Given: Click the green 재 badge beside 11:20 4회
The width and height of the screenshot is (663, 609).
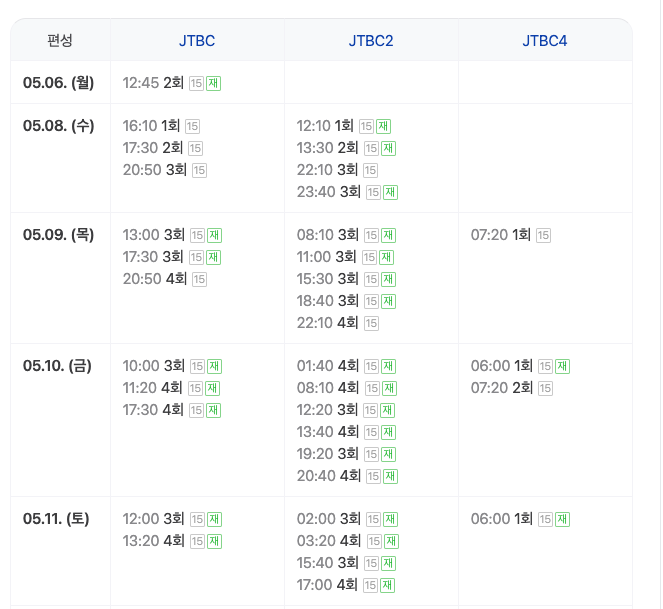Looking at the screenshot, I should click(x=212, y=389).
